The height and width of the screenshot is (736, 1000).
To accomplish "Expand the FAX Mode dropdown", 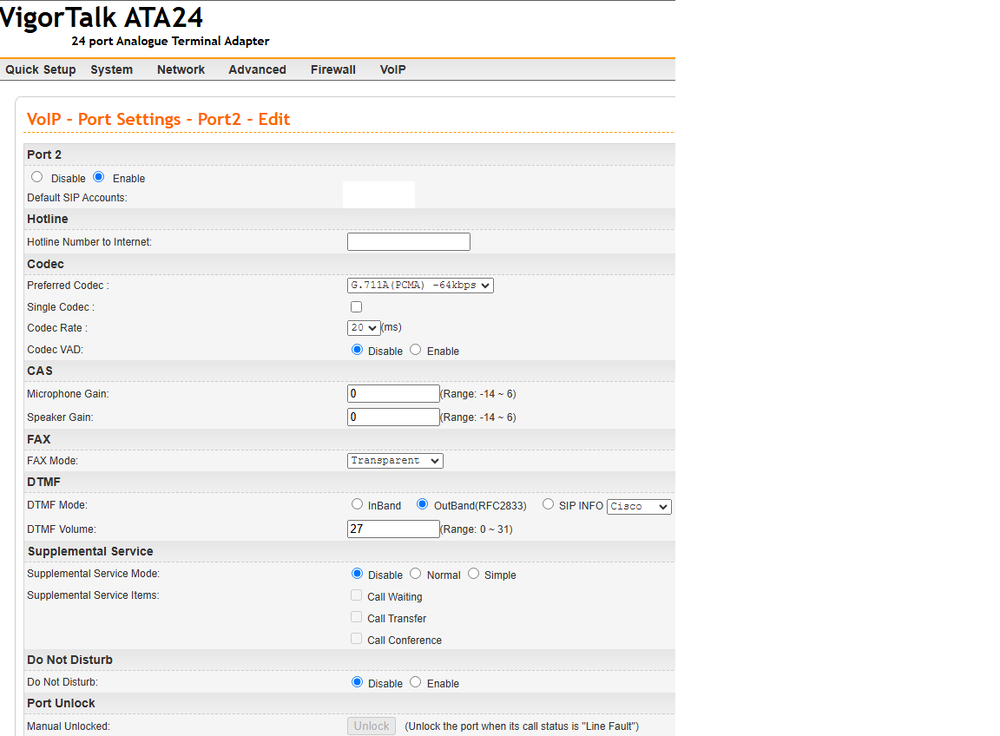I will click(x=395, y=461).
